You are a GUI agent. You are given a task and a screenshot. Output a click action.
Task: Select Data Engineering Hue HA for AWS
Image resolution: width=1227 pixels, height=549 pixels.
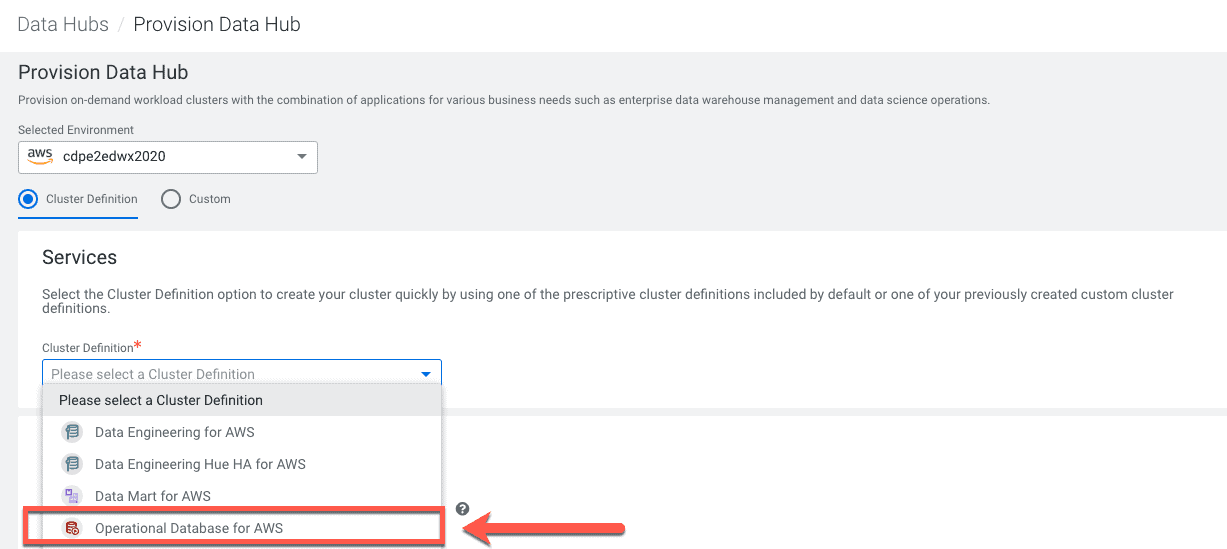point(241,464)
